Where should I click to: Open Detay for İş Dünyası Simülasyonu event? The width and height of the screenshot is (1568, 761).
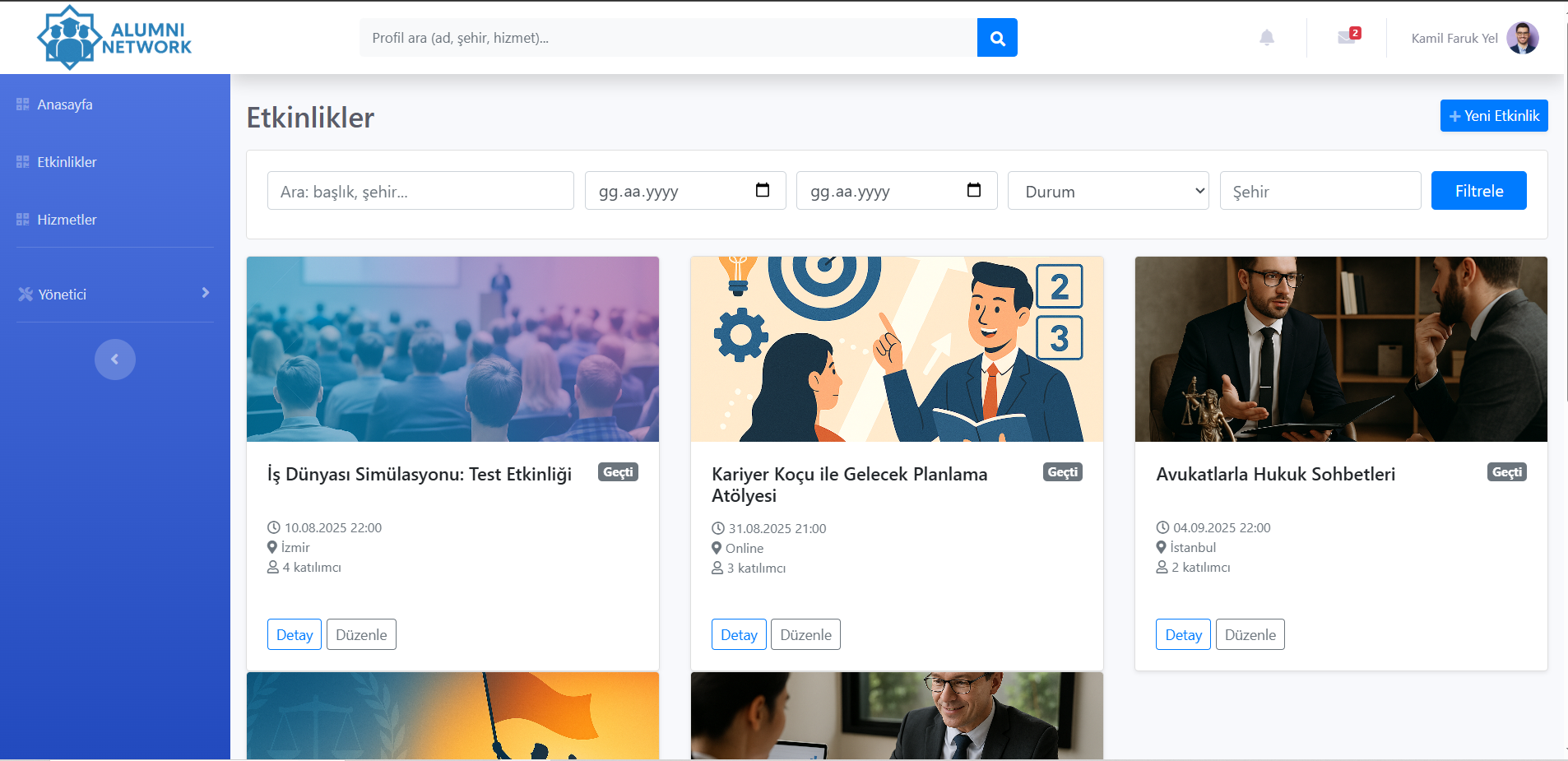coord(295,634)
